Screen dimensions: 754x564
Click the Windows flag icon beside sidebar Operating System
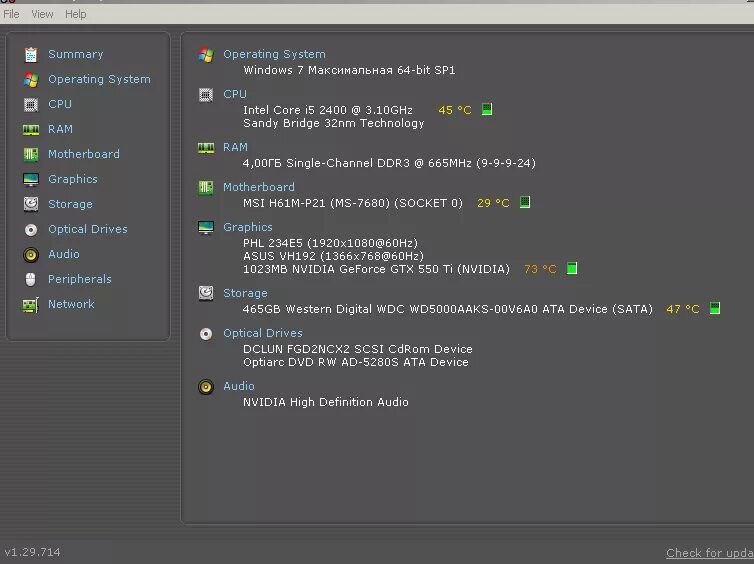pyautogui.click(x=31, y=80)
